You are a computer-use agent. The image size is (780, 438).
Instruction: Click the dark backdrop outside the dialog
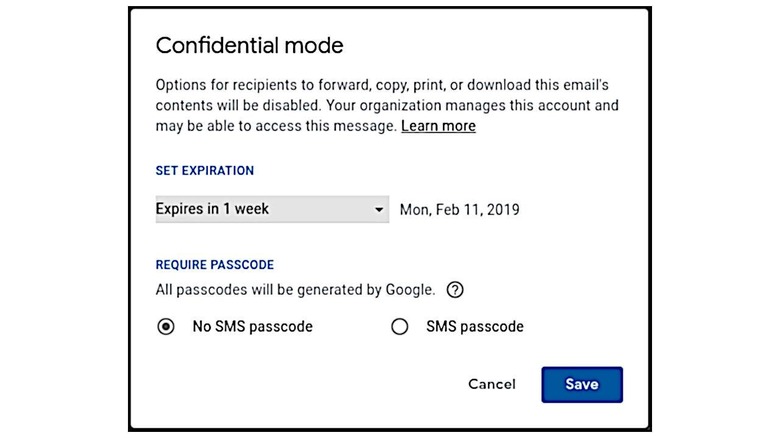coord(60,220)
